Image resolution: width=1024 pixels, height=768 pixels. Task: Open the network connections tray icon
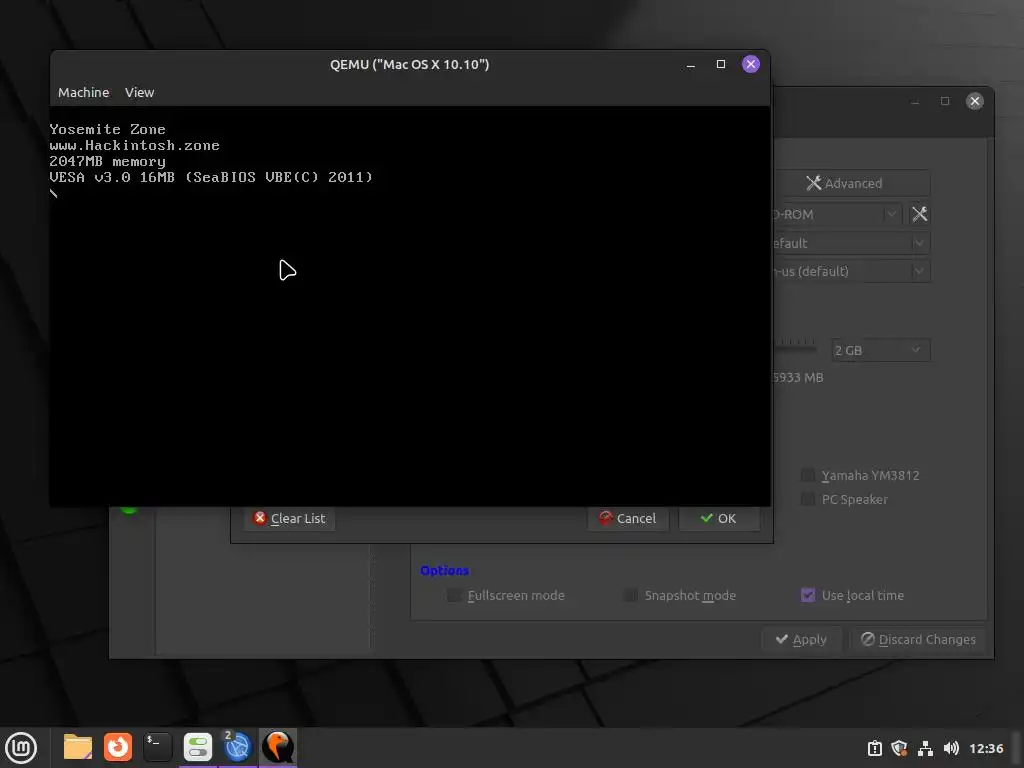click(925, 748)
